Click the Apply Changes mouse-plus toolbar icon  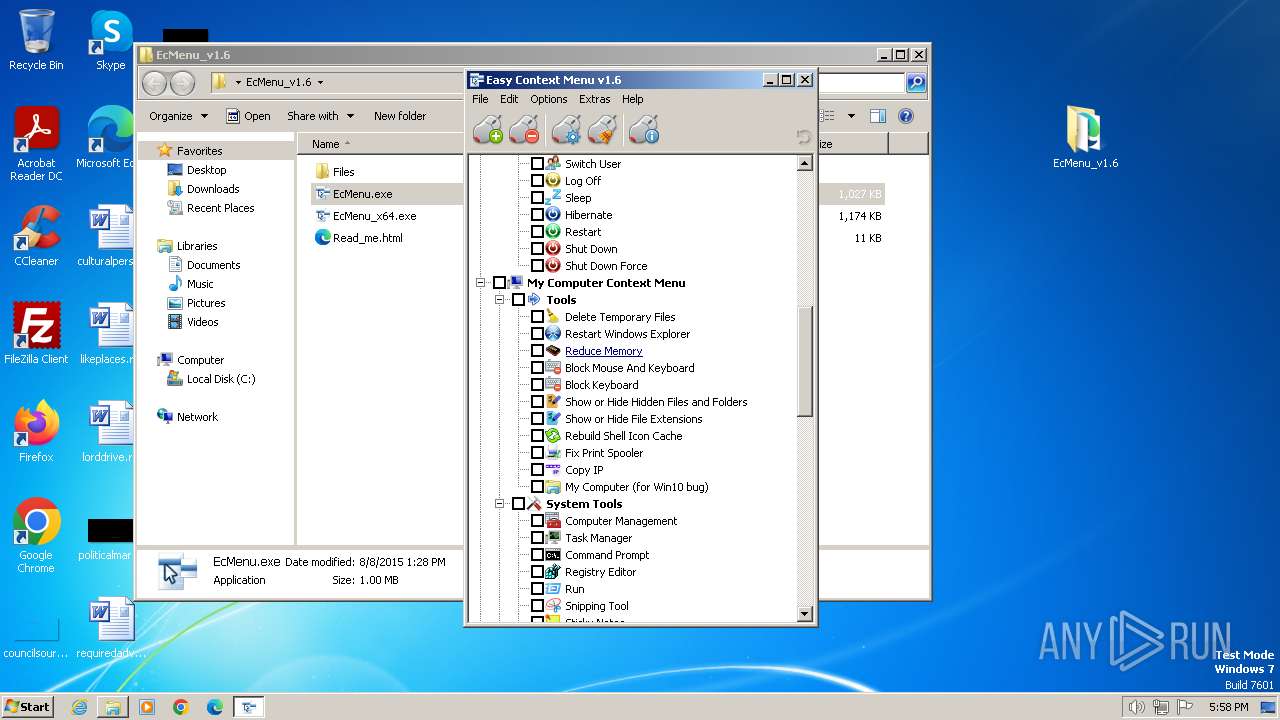488,130
